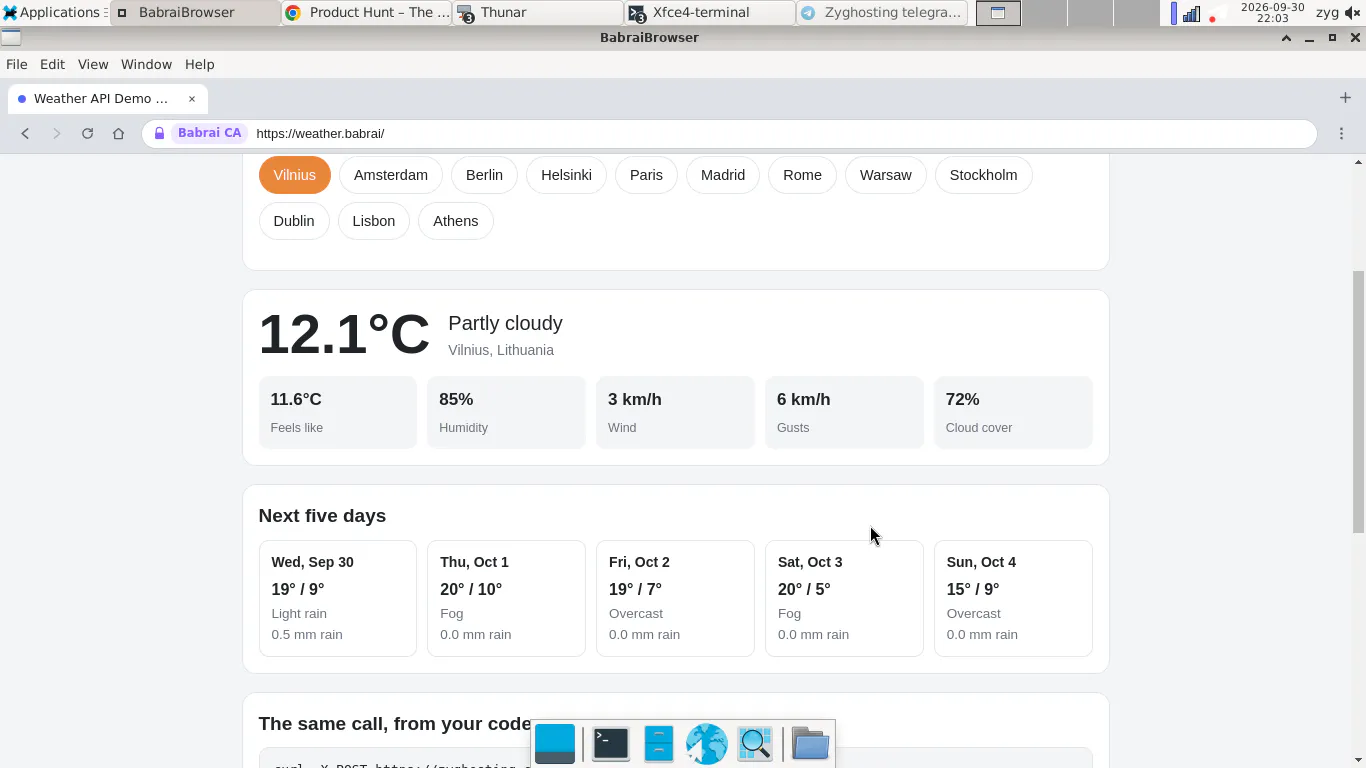Click the page vertical scrollbar thumb

click(1359, 401)
